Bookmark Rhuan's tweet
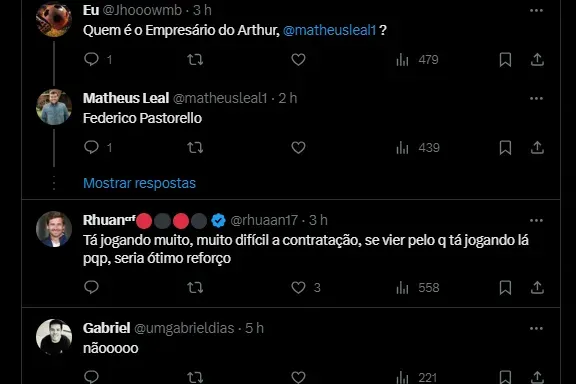 coord(505,287)
